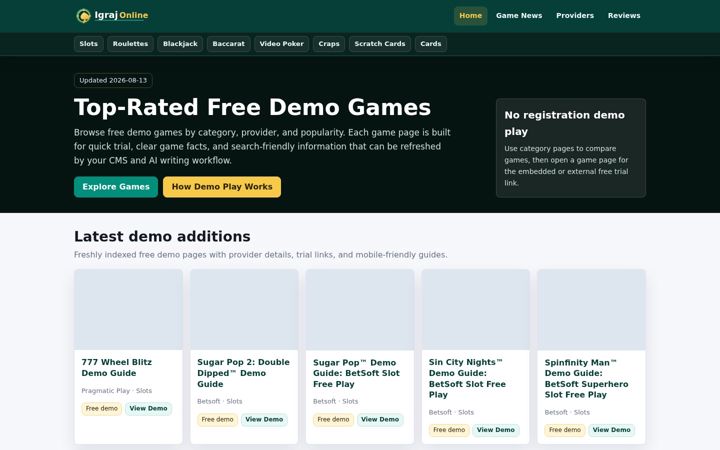This screenshot has height=450, width=720.
Task: Click the Igraj Online logo icon
Action: click(83, 16)
